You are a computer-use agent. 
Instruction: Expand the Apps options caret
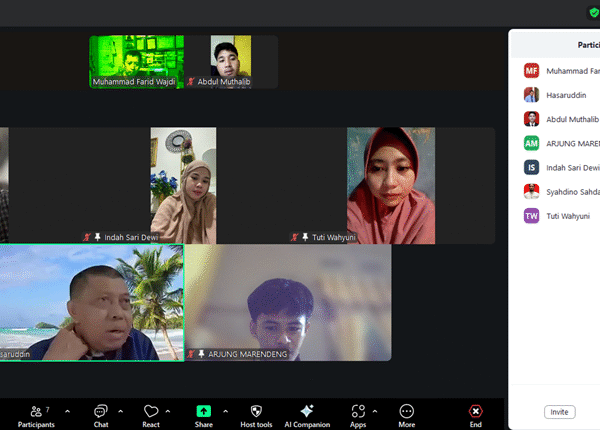[x=375, y=412]
